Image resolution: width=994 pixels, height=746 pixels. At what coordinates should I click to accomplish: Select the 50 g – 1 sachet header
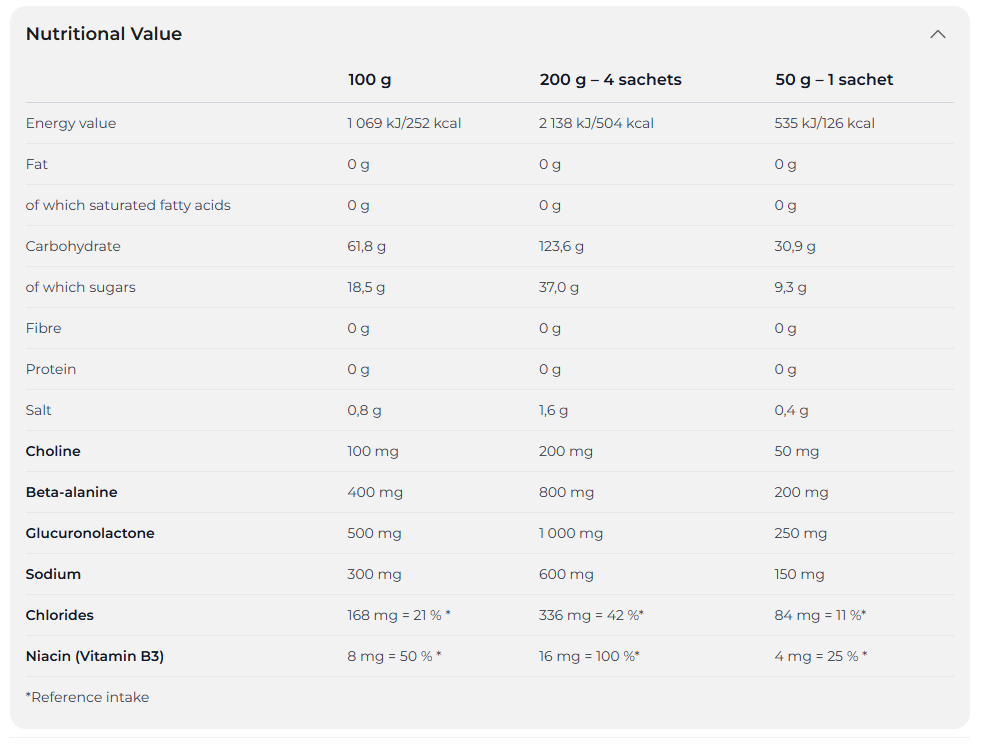coord(834,80)
